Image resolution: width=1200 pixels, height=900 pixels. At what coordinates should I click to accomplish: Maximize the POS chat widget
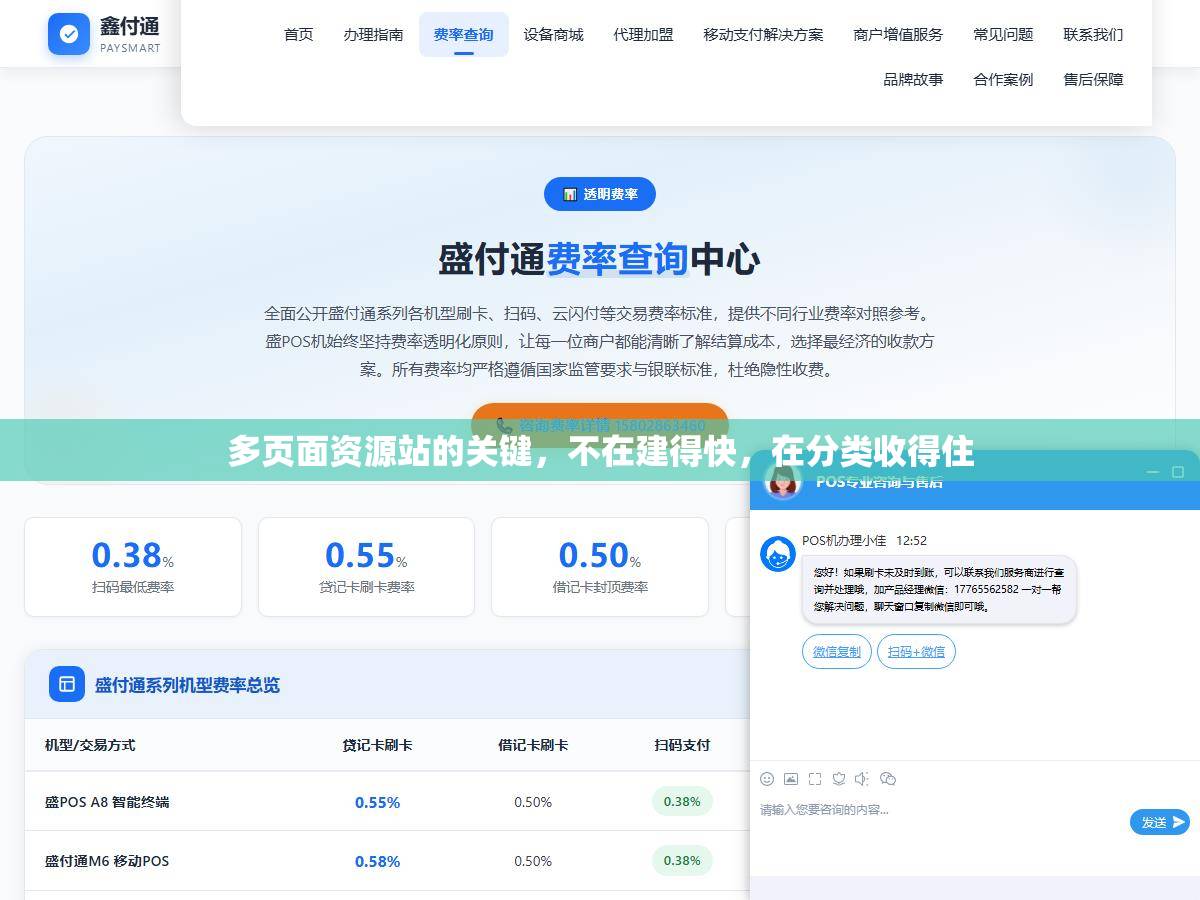click(x=1178, y=472)
